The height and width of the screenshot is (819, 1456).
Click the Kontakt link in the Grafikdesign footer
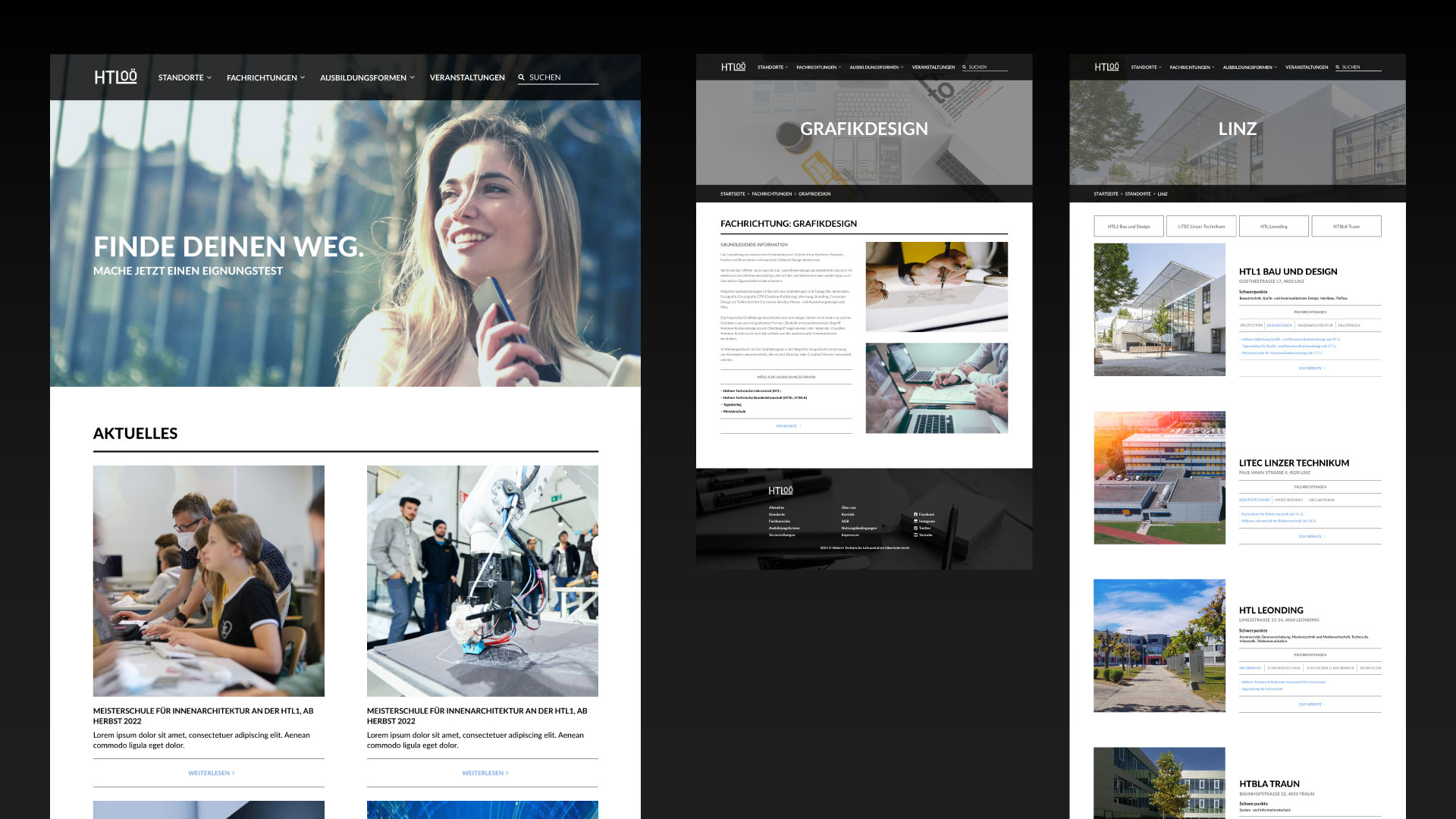(x=848, y=514)
